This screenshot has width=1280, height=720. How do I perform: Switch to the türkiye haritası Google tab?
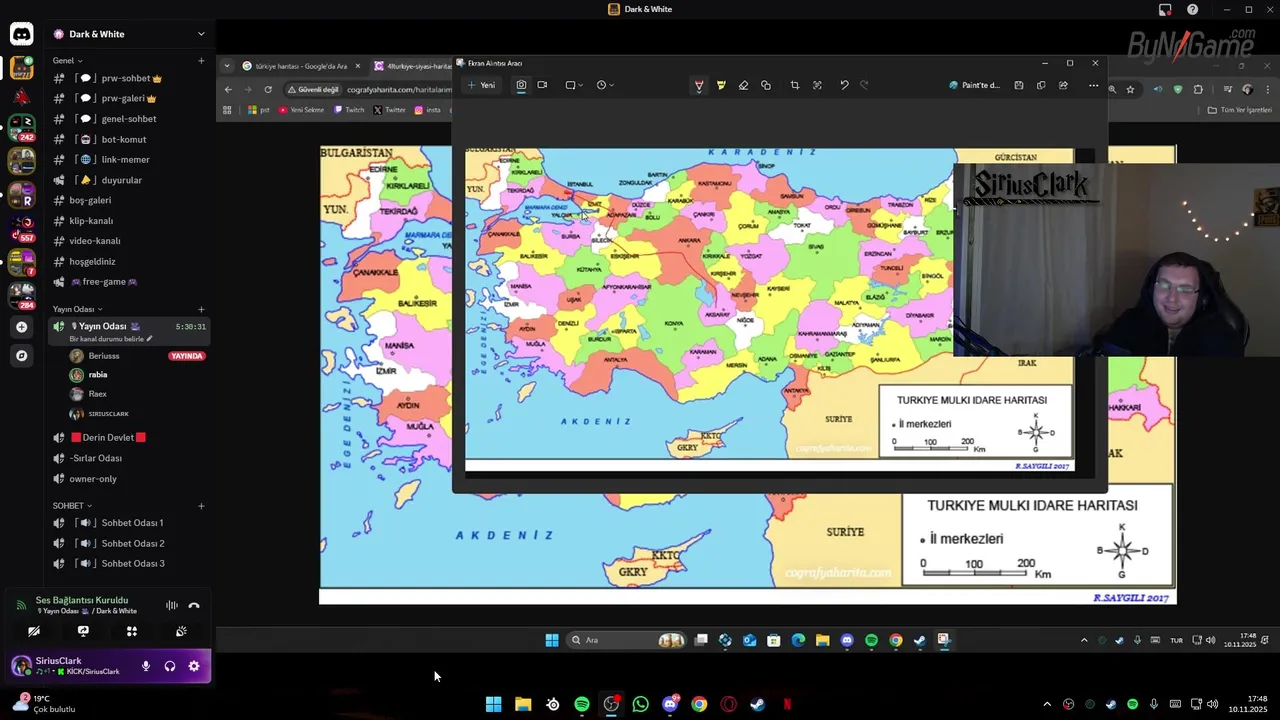tap(299, 66)
